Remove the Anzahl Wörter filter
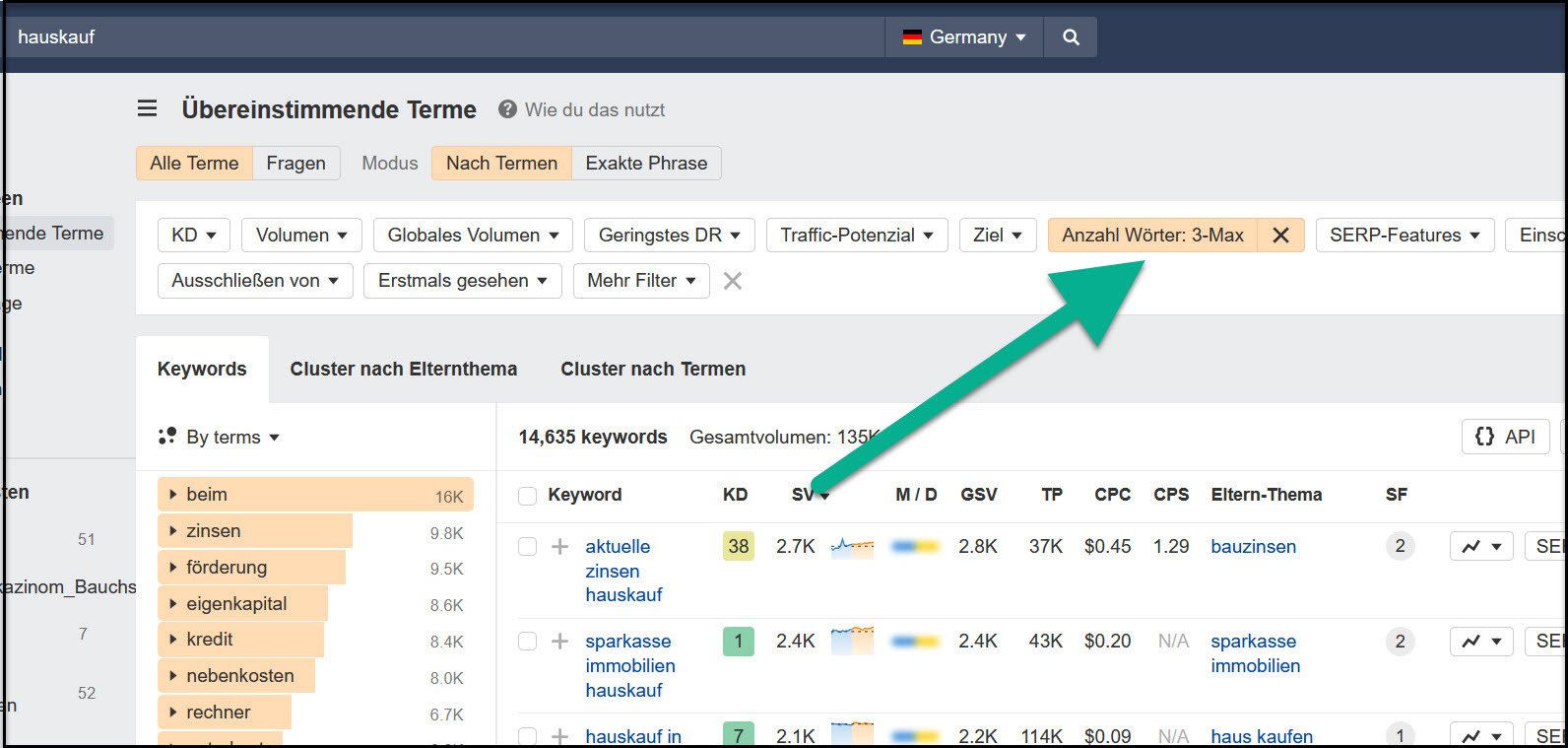Screen dimensions: 1568x748 1280,236
